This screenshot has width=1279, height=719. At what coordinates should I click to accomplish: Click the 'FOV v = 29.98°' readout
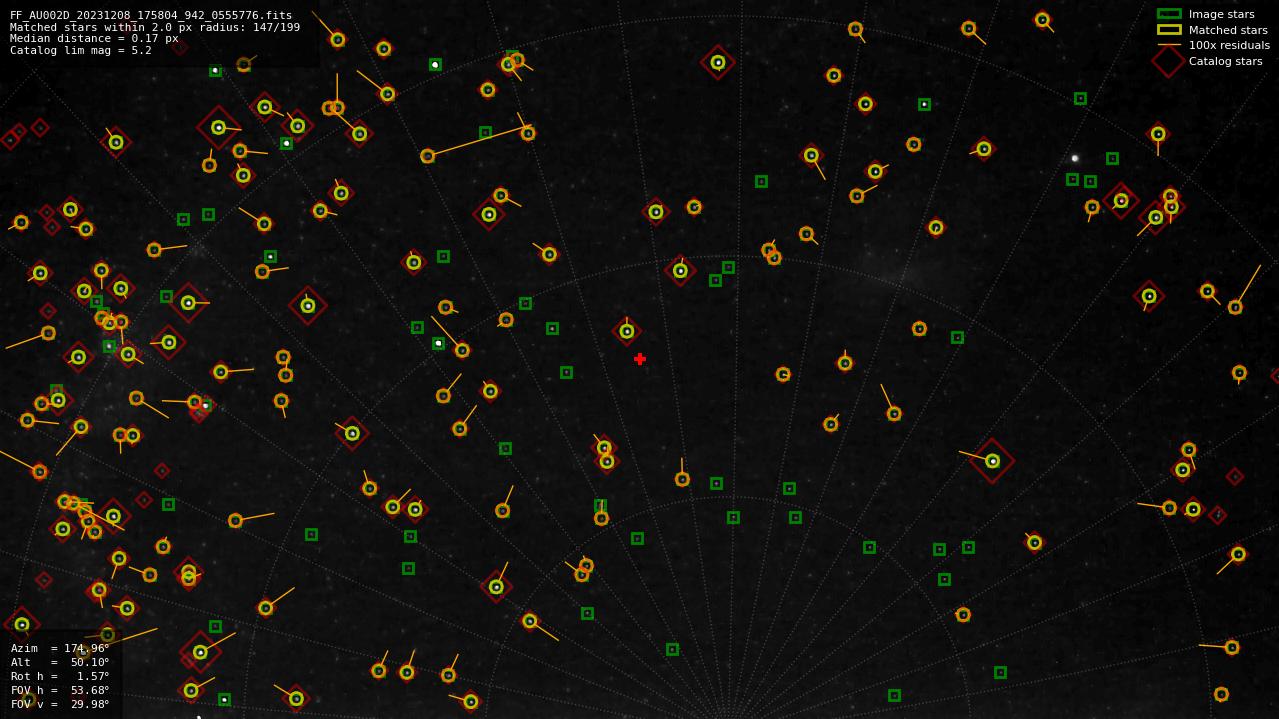[x=60, y=704]
